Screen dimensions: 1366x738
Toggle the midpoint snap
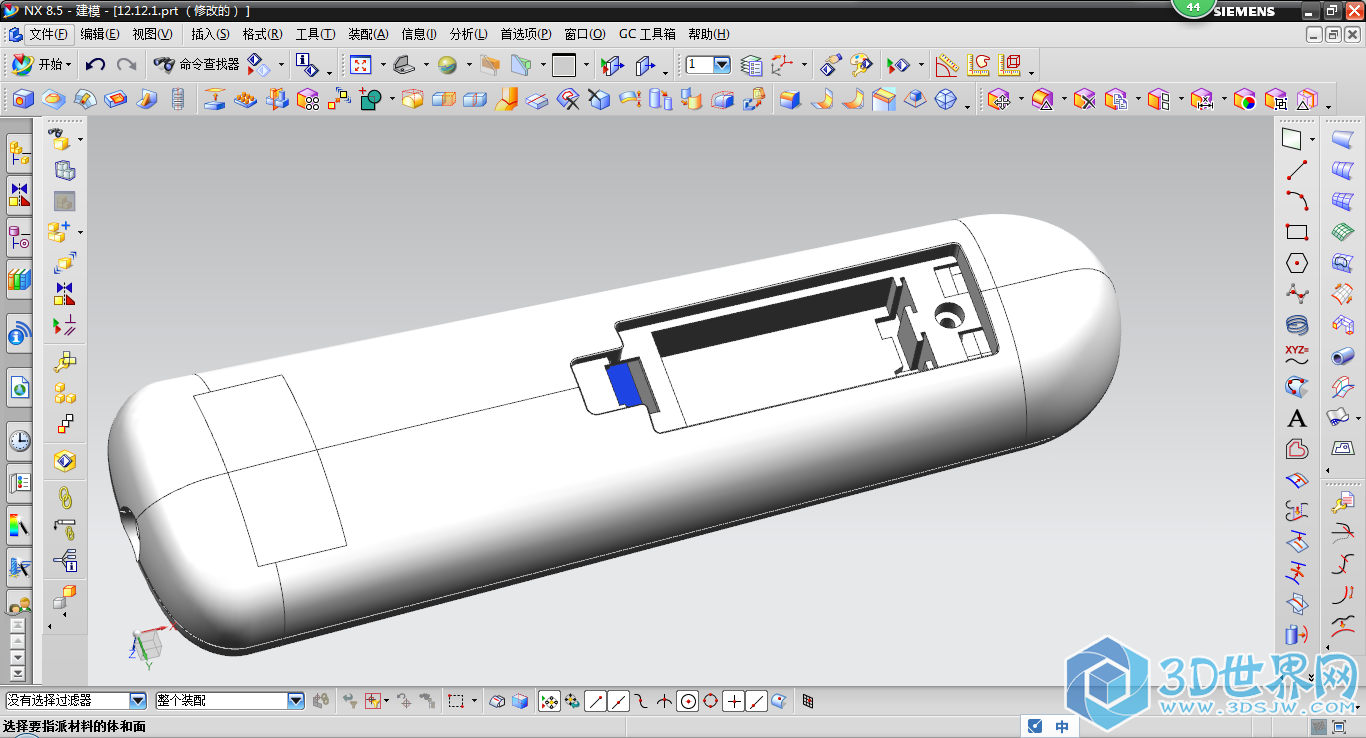[x=618, y=701]
